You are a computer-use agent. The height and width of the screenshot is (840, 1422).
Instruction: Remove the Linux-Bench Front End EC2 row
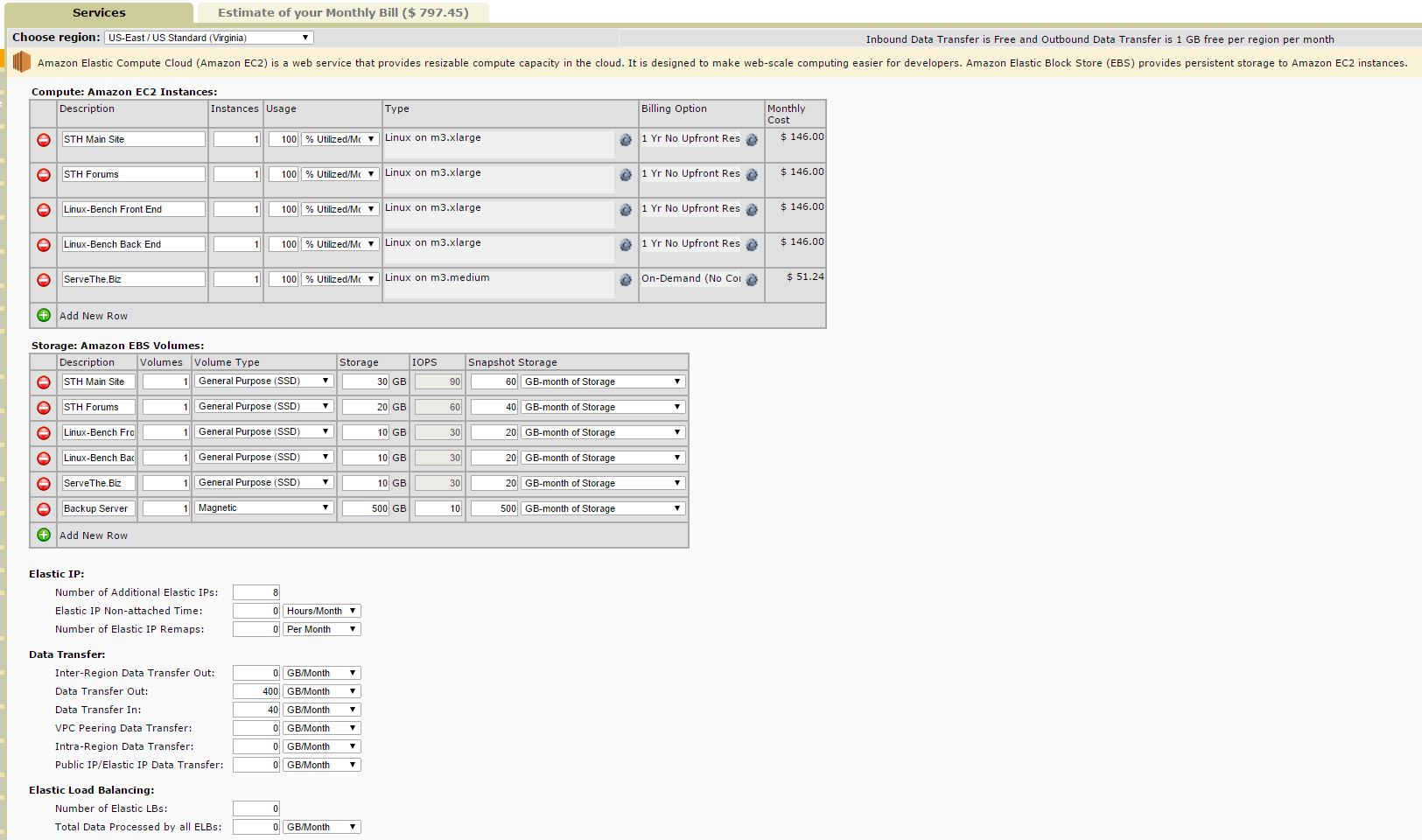[x=44, y=210]
